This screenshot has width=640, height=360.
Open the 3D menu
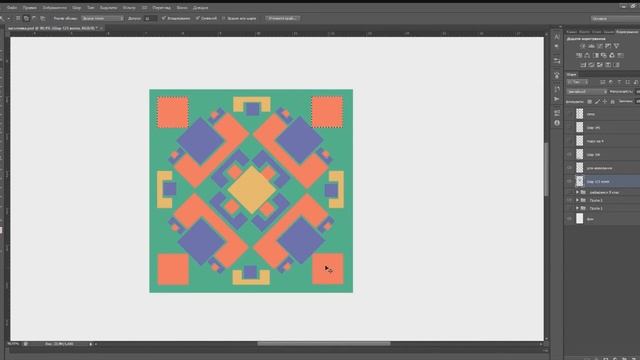(144, 7)
